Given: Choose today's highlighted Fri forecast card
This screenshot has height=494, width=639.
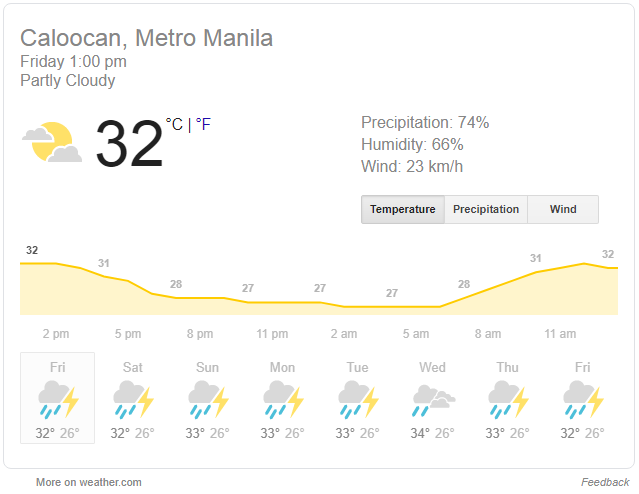Looking at the screenshot, I should click(57, 398).
